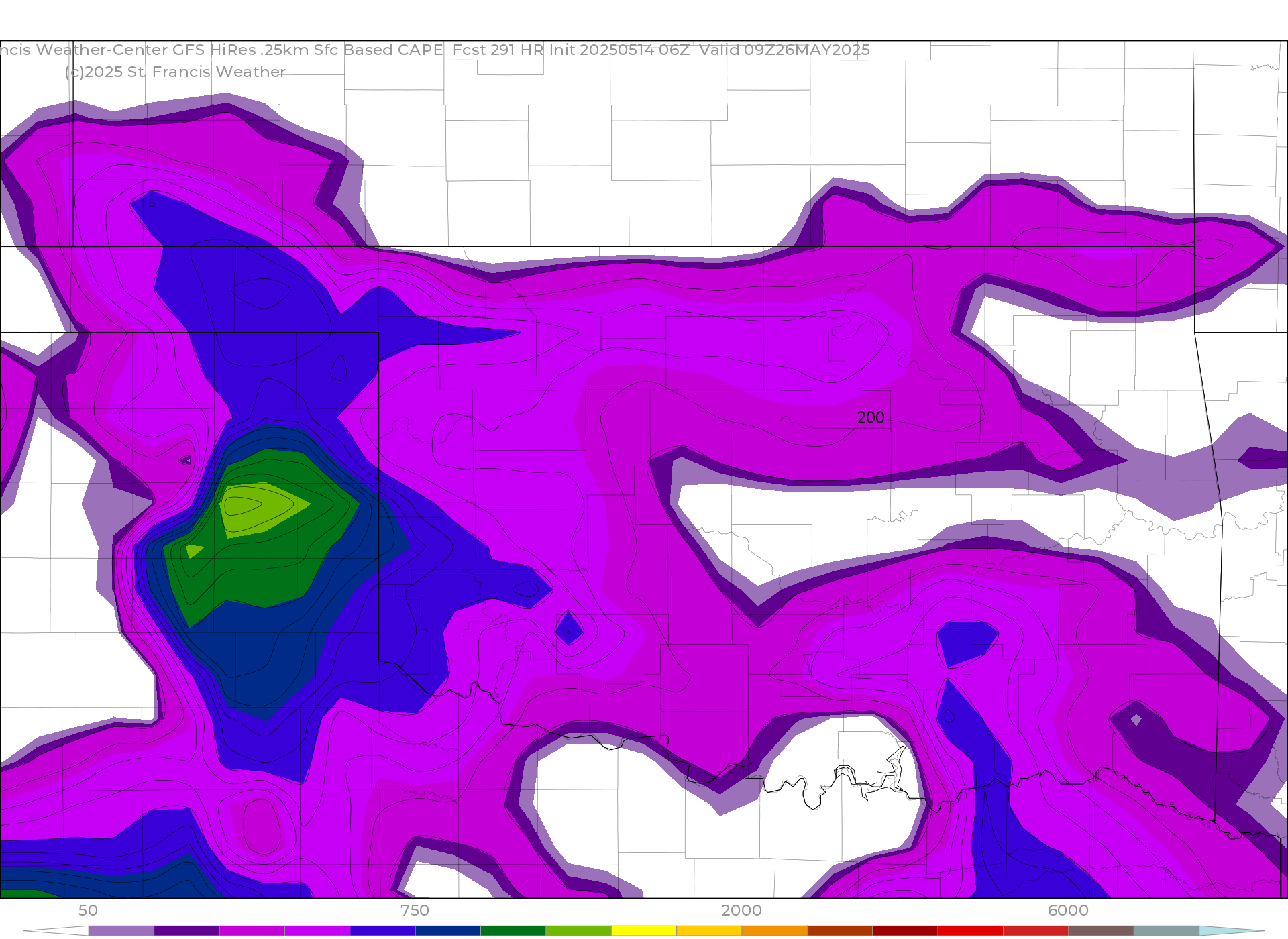1288x939 pixels.
Task: Pick the lime green legend swatch
Action: [x=578, y=930]
